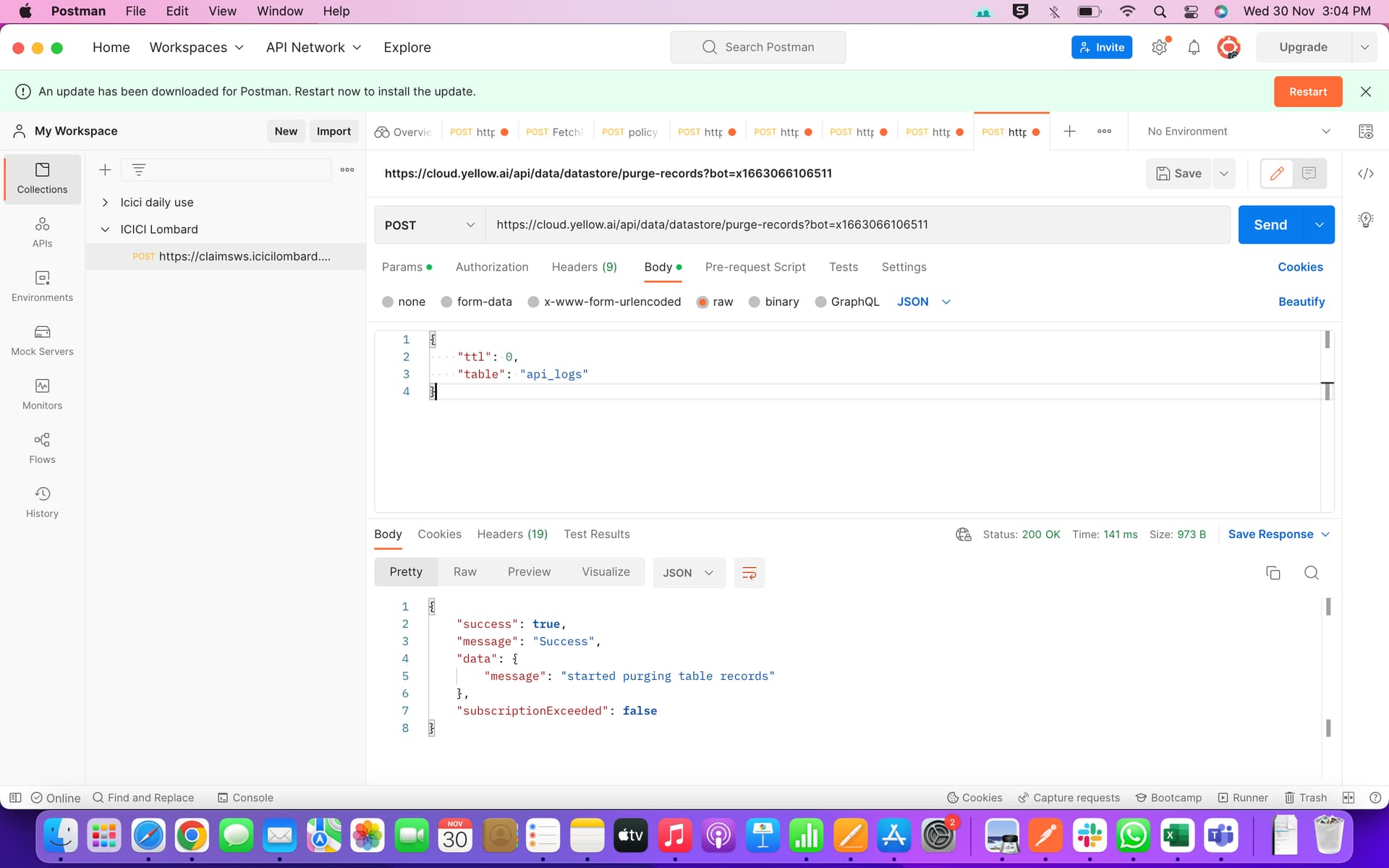Click the Invite button
The width and height of the screenshot is (1389, 868).
[x=1102, y=47]
